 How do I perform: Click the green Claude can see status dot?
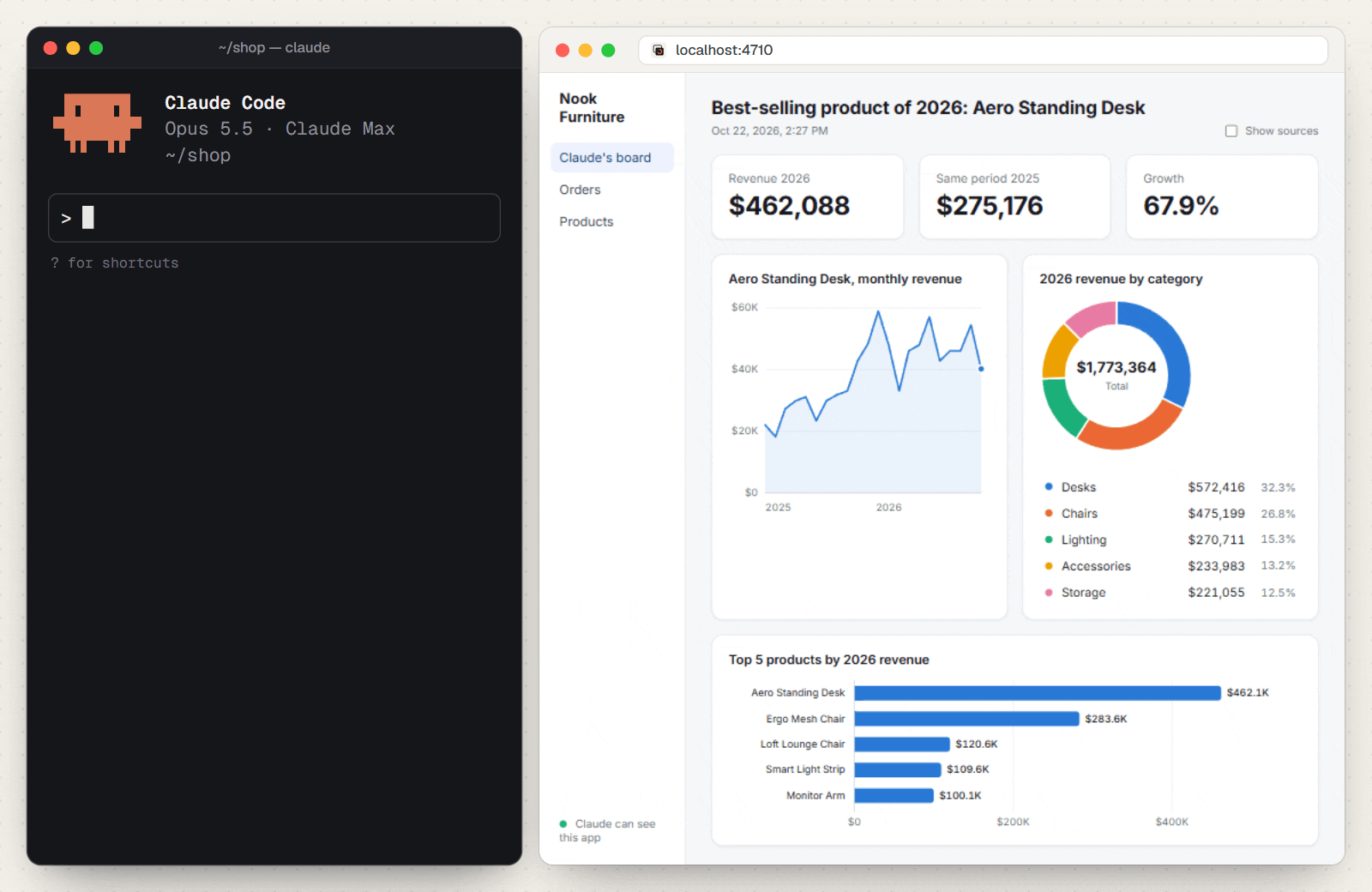tap(563, 824)
